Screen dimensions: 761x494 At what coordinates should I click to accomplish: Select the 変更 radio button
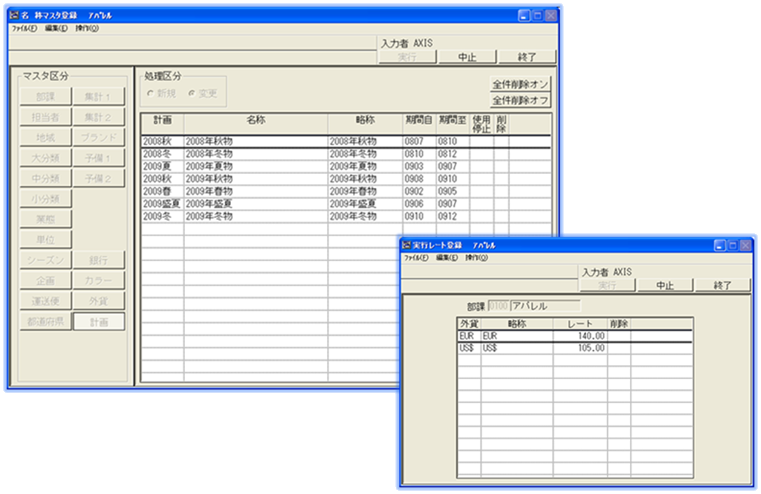click(191, 93)
